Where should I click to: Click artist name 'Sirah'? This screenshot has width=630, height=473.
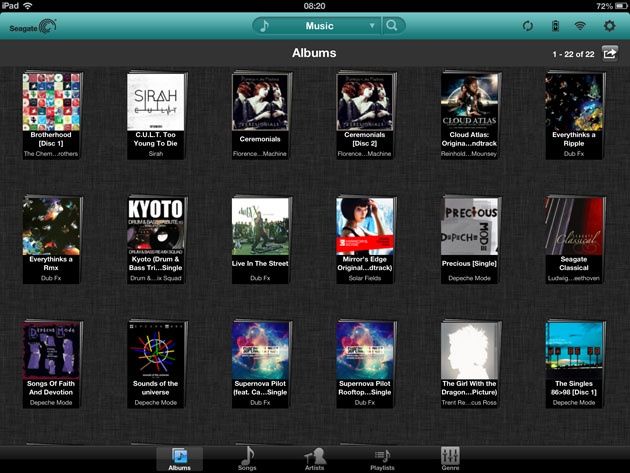155,154
